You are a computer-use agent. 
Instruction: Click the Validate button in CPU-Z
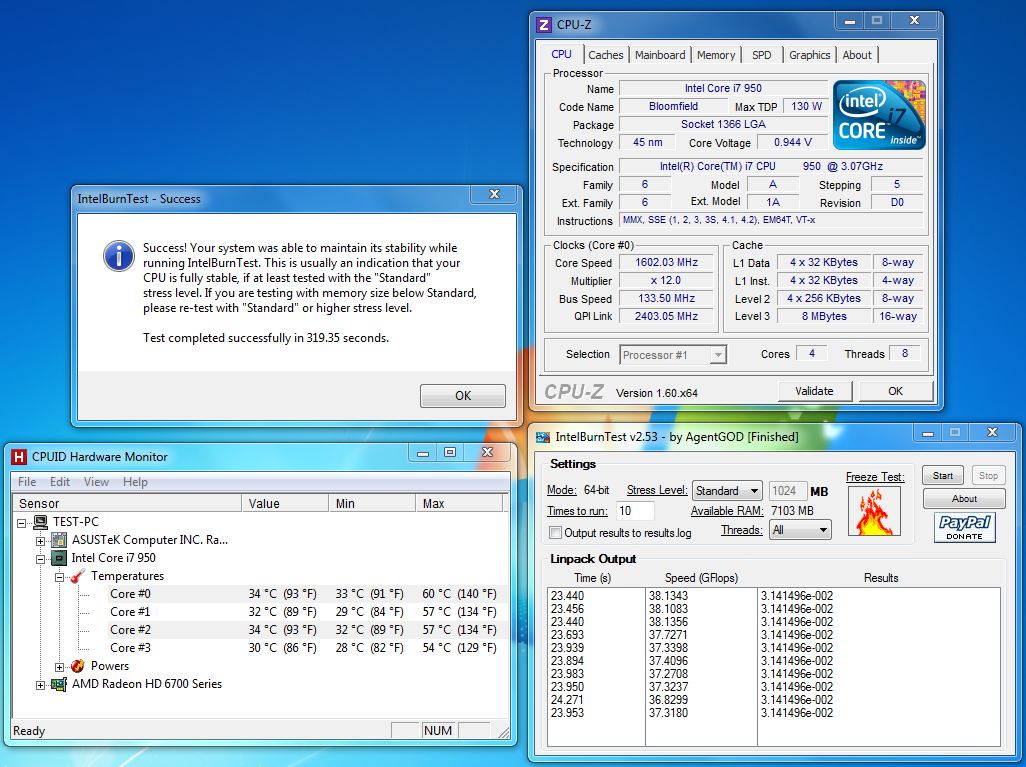[x=814, y=391]
